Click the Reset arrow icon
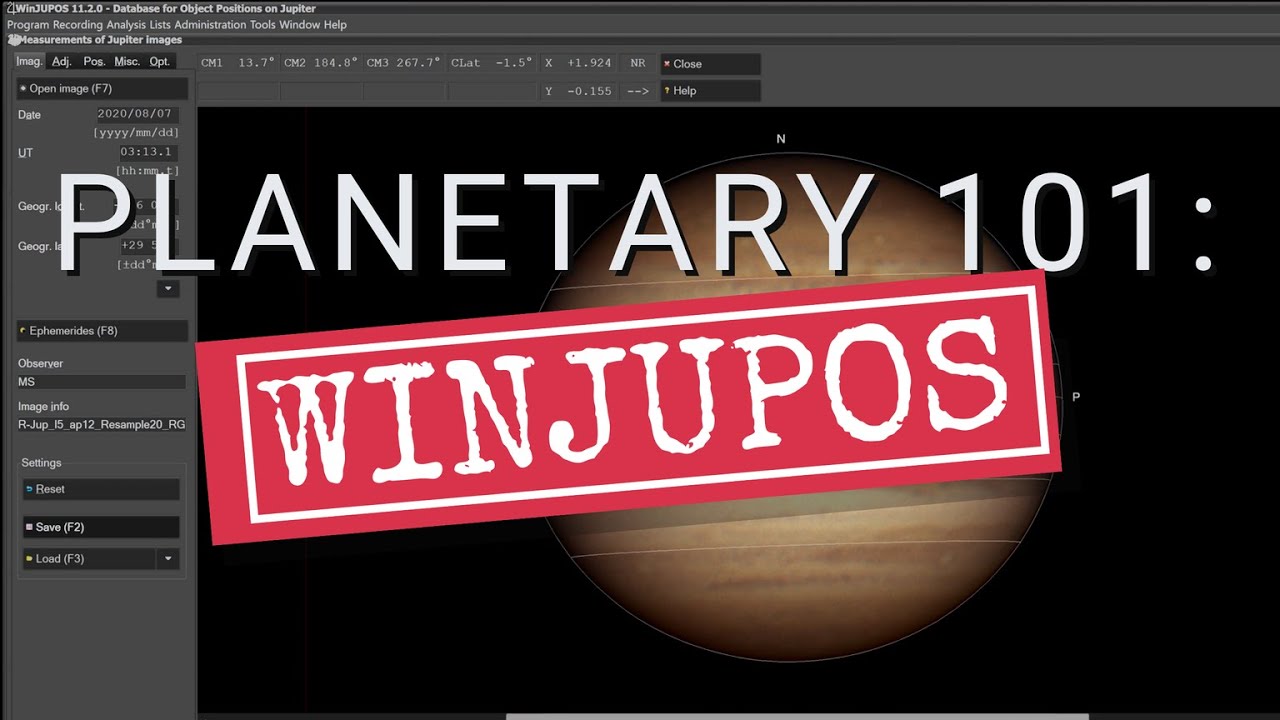Screen dimensions: 1280x720 (30, 489)
